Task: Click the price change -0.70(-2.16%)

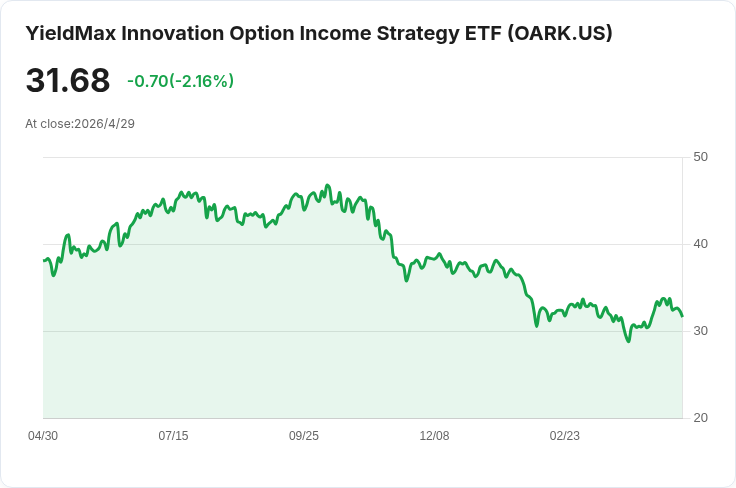Action: (181, 81)
